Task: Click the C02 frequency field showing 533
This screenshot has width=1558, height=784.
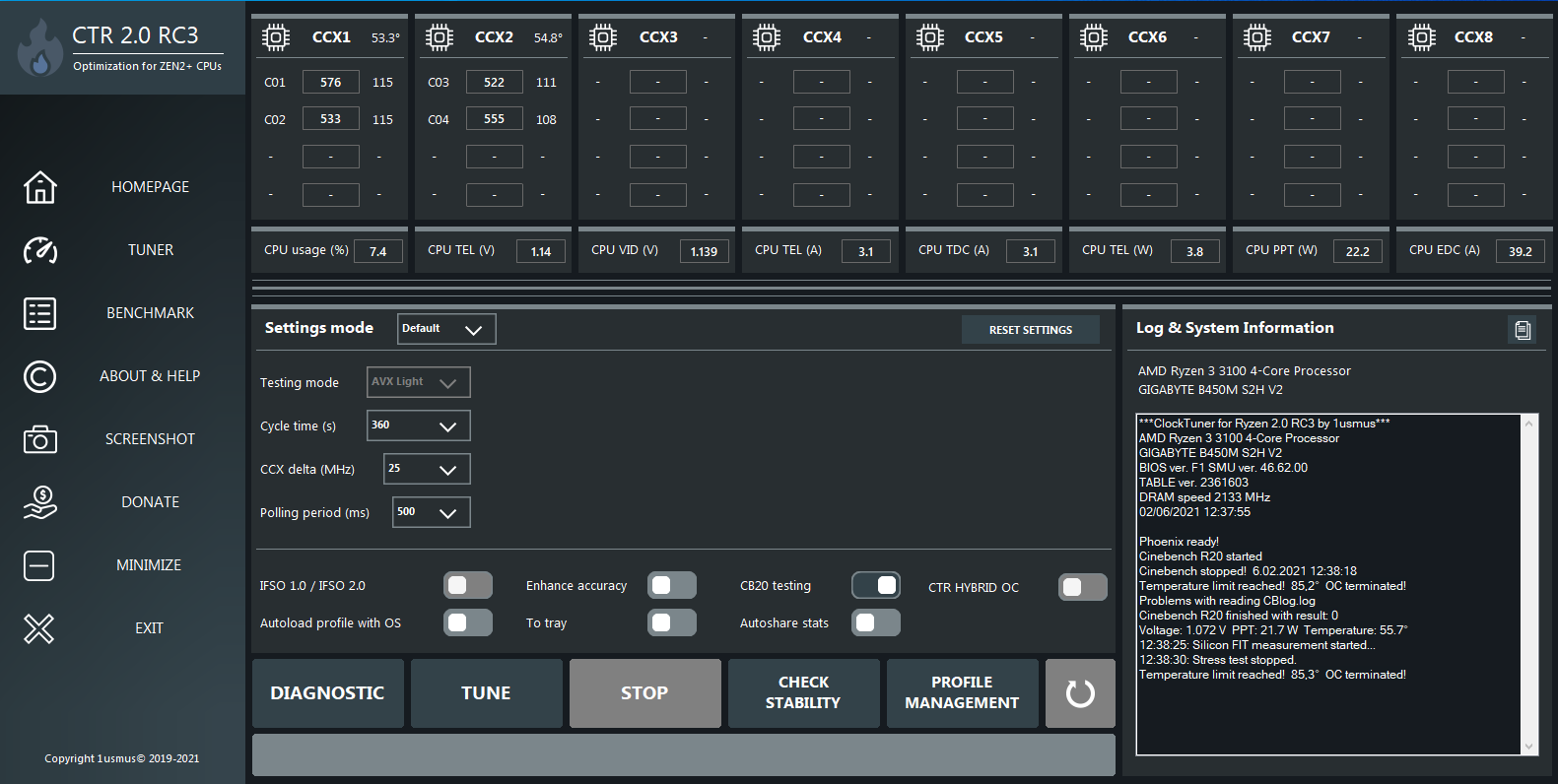Action: pos(331,119)
